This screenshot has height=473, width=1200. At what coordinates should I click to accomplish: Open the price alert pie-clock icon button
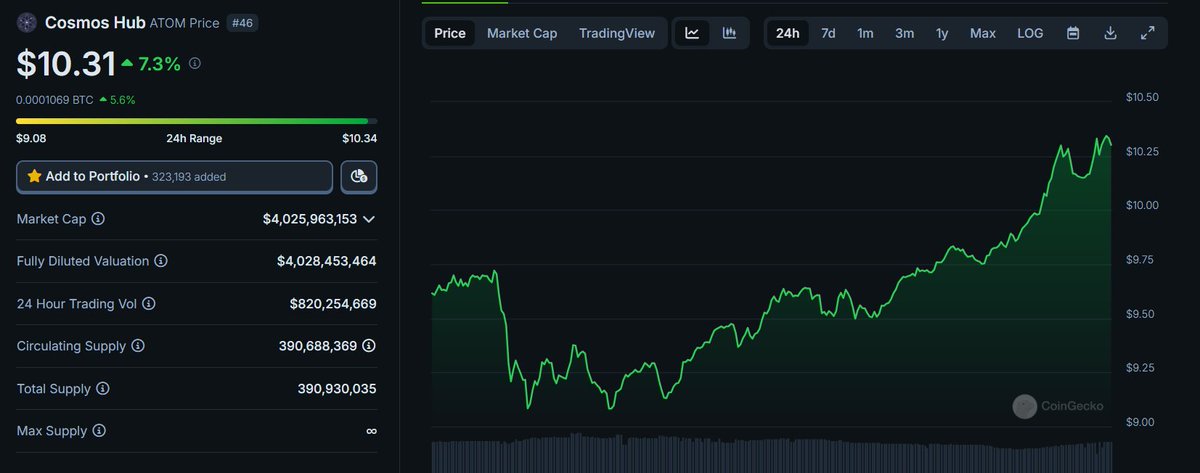[359, 176]
